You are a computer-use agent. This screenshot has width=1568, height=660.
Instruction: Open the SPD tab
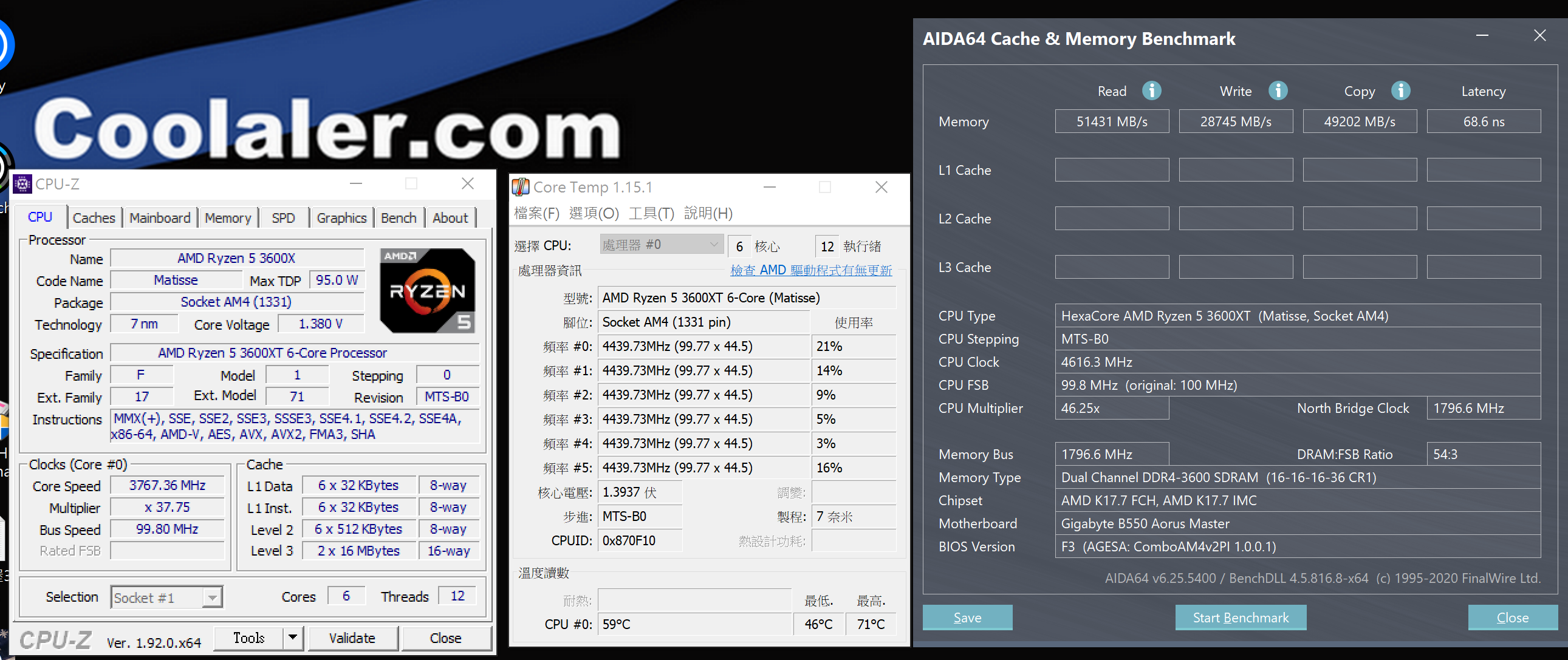tap(283, 218)
